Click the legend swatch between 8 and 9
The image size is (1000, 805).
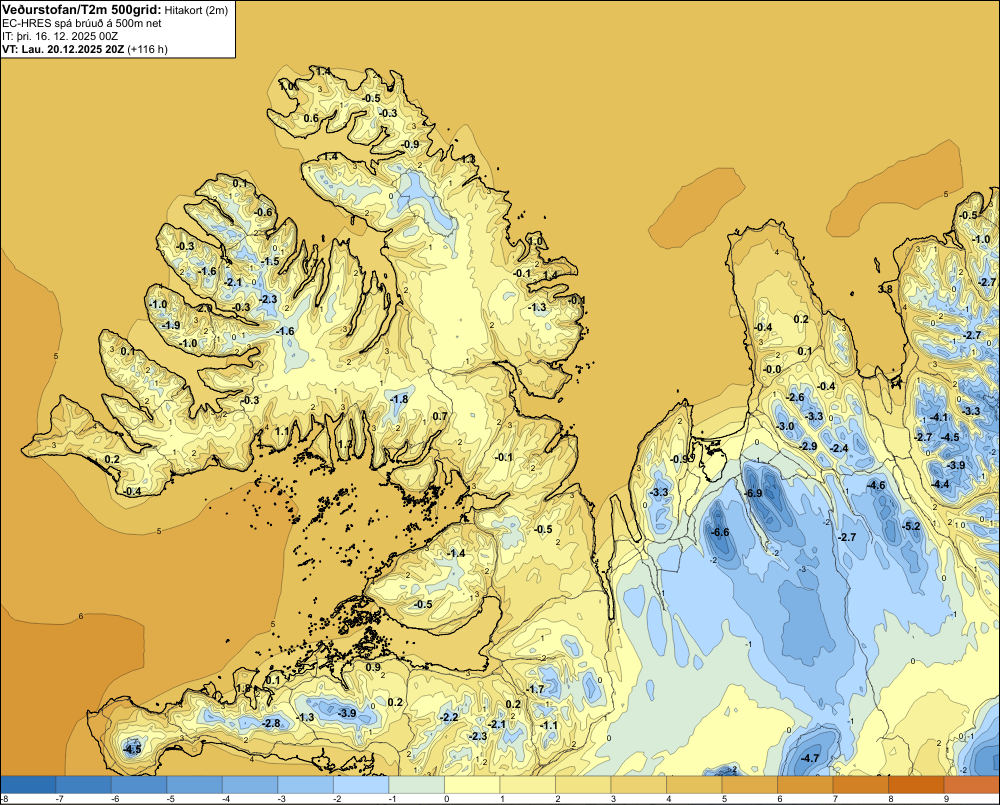pyautogui.click(x=916, y=785)
